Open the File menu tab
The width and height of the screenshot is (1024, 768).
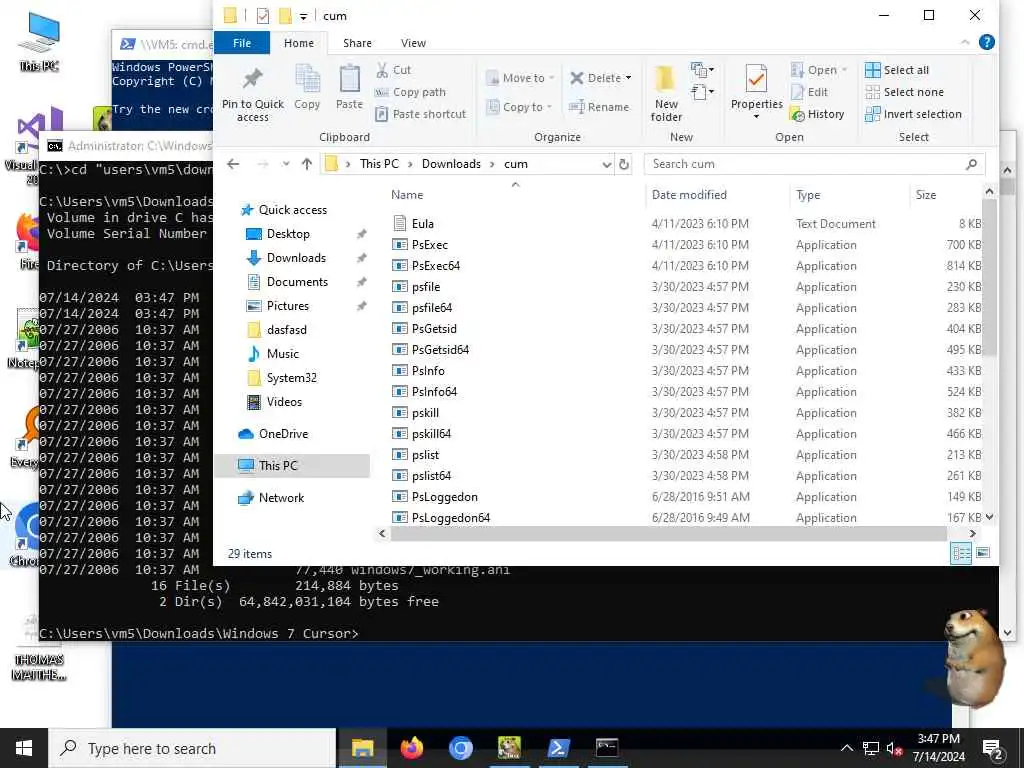(242, 43)
